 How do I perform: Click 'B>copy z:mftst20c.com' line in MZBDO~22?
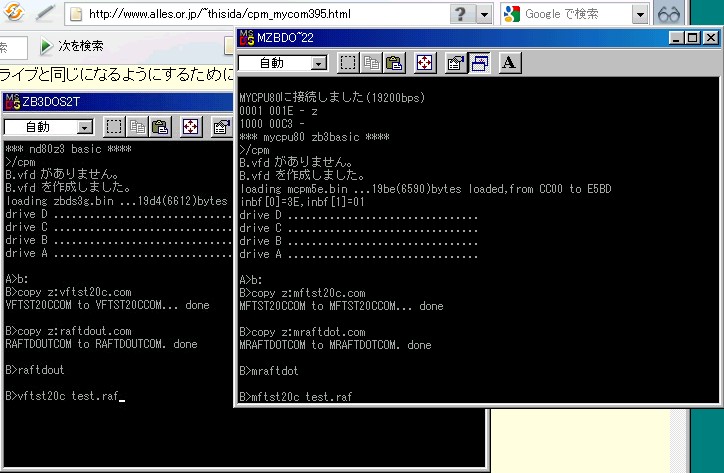(x=302, y=293)
